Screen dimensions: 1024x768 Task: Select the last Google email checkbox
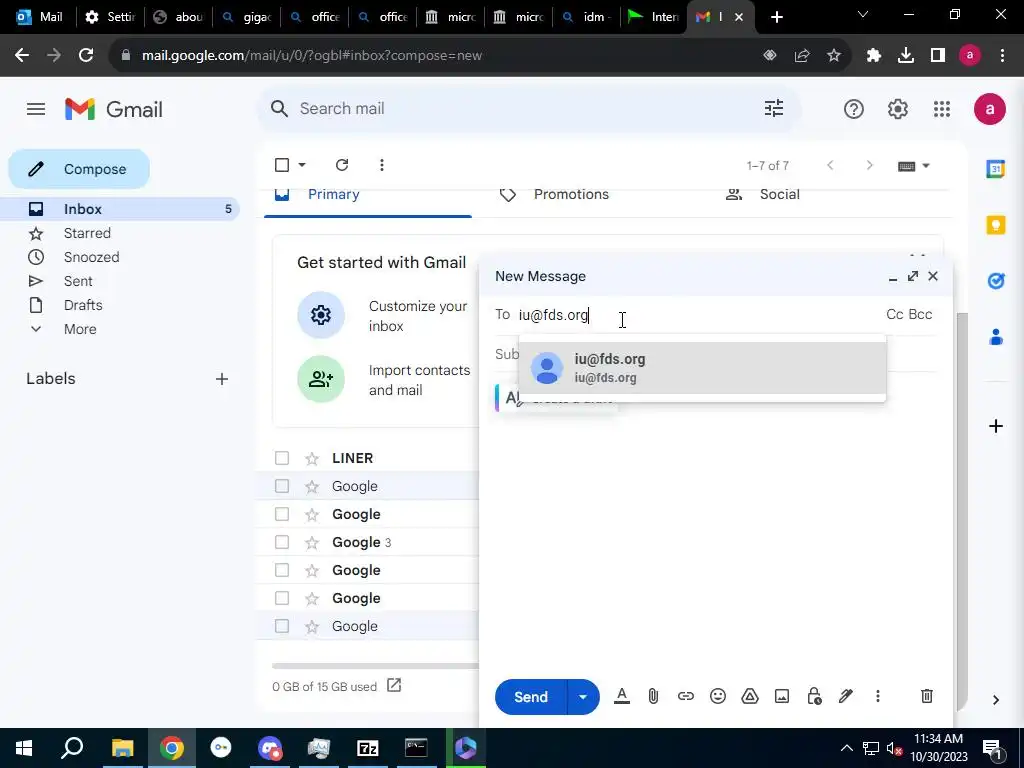point(281,626)
